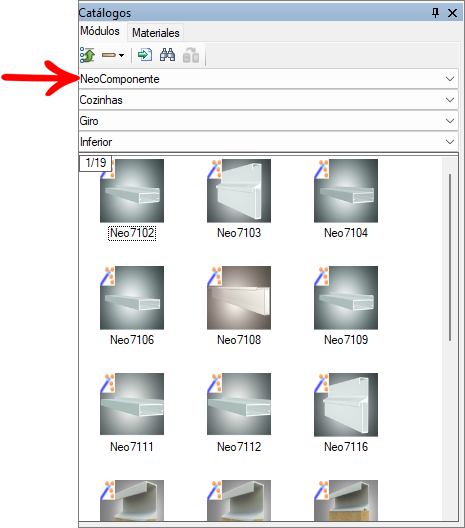465x528 pixels.
Task: Click the Neo7111 label text
Action: 132,447
